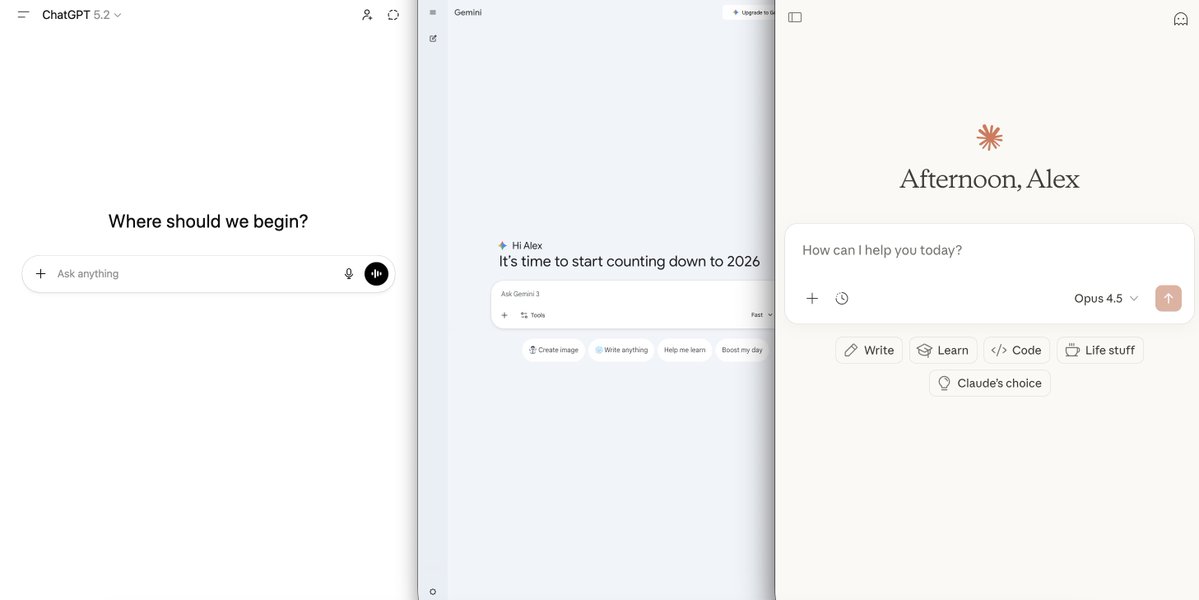Select the Write anything suggestion chip
The height and width of the screenshot is (600, 1199).
(x=621, y=350)
